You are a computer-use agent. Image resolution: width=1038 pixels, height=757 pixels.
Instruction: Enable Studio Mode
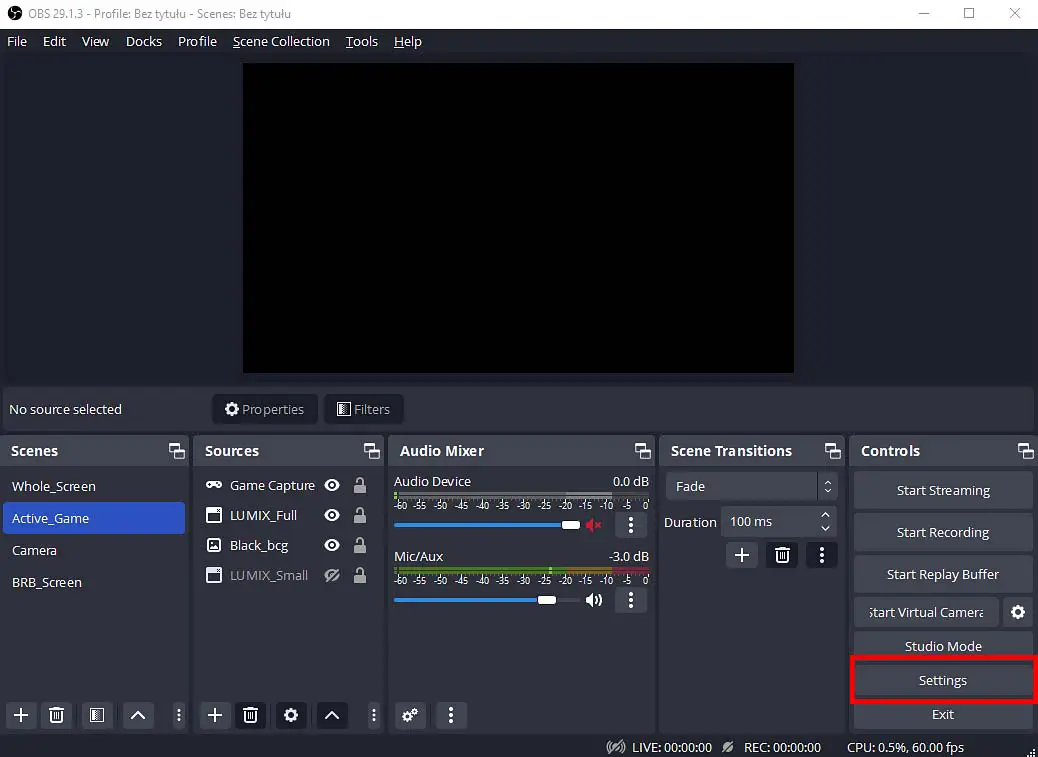[x=943, y=646]
